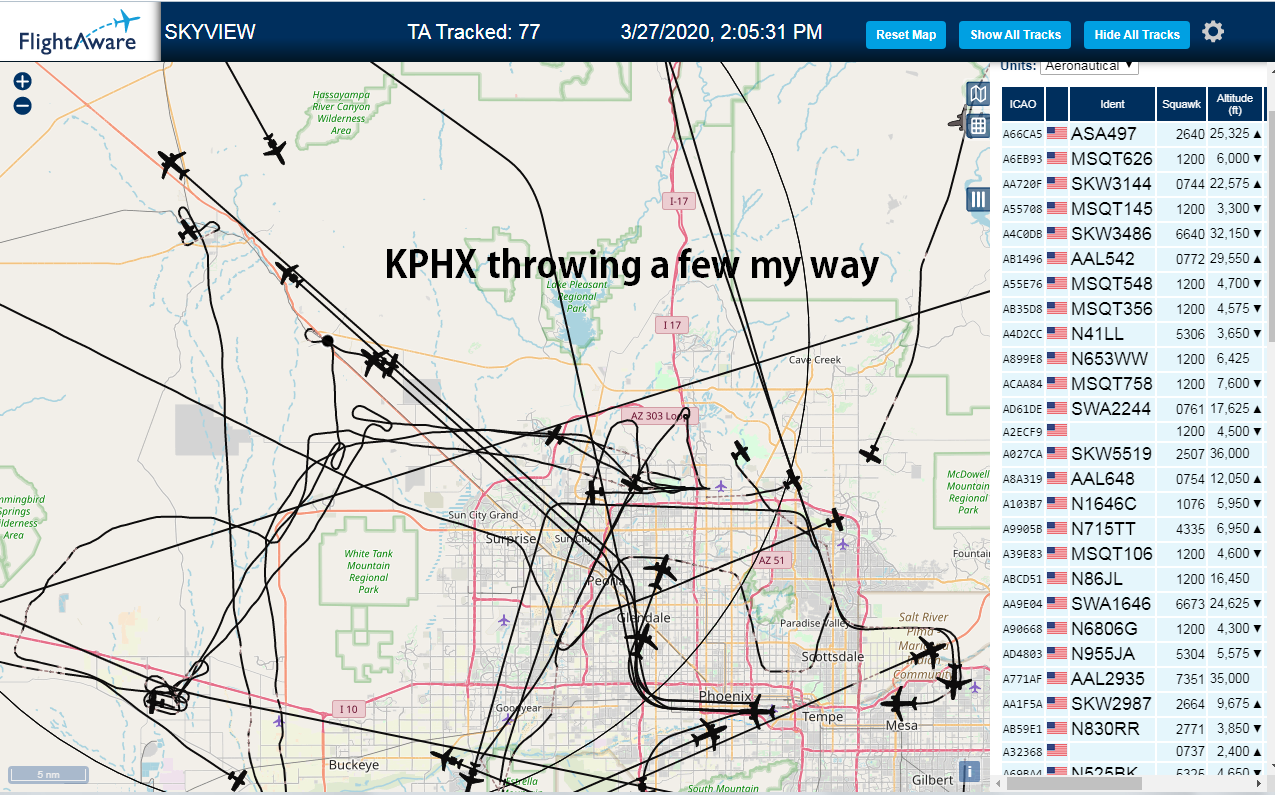The image size is (1275, 795).
Task: Sort table by Altitude (ft) column header
Action: (x=1235, y=104)
